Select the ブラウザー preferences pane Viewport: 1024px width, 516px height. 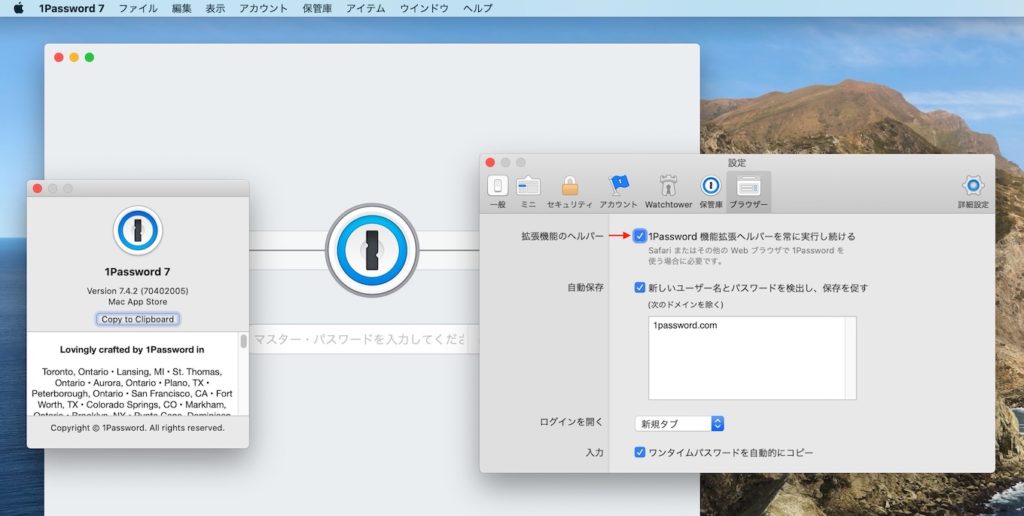point(748,190)
